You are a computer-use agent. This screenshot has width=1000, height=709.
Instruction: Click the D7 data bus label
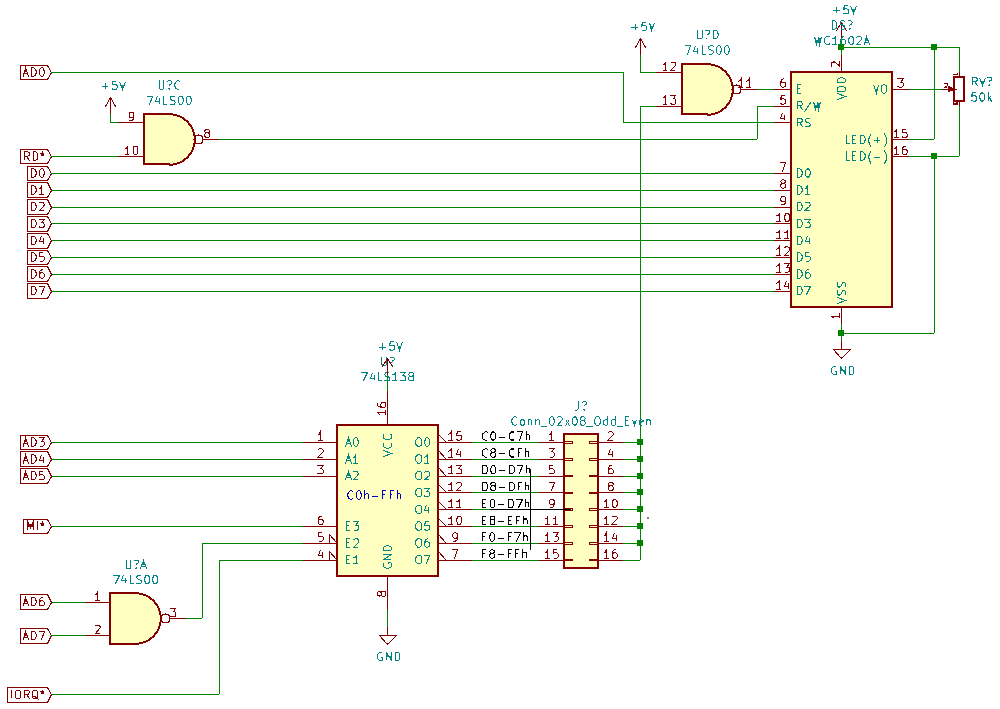point(37,291)
